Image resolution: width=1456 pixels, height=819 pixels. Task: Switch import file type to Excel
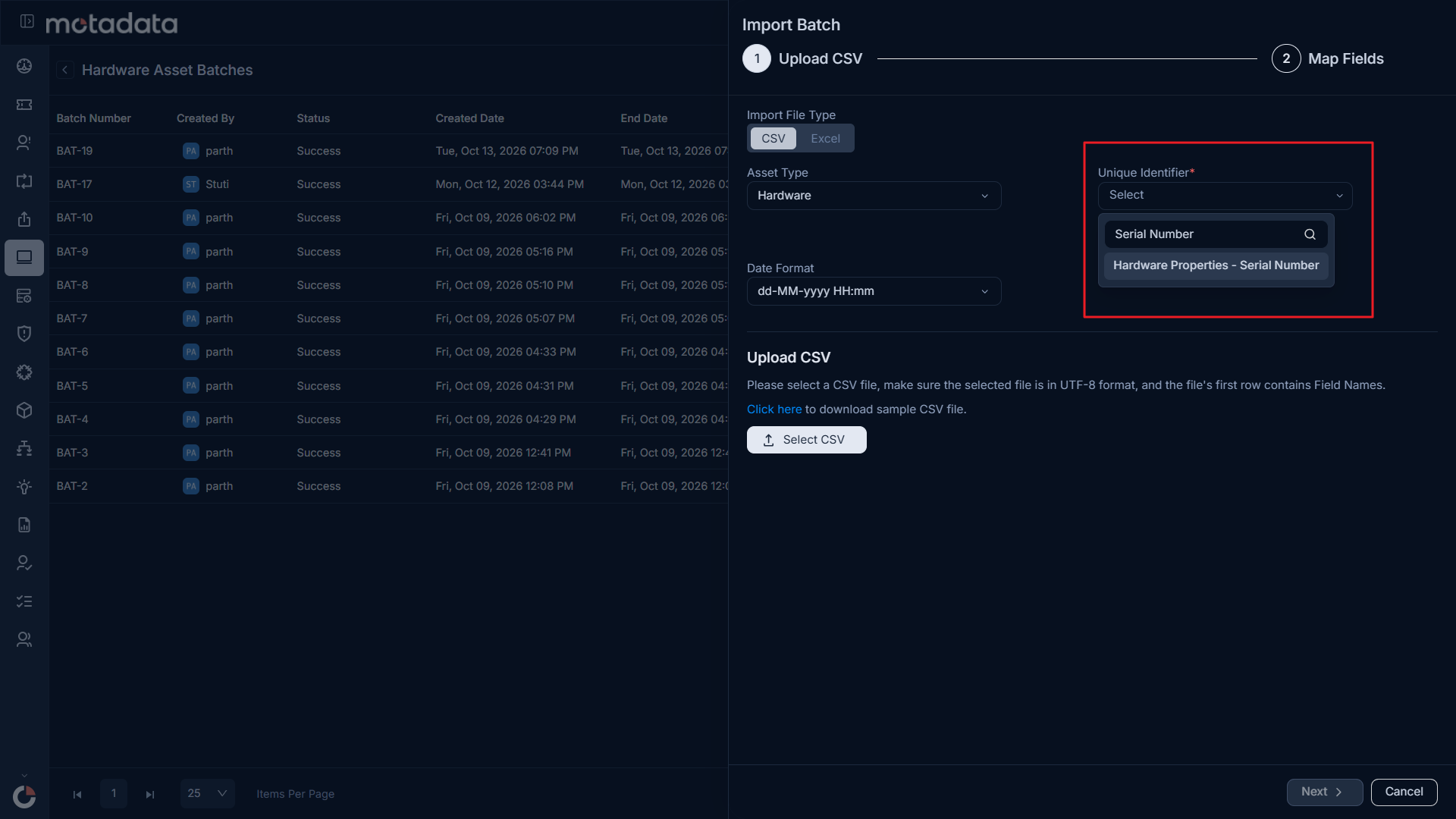tap(825, 139)
